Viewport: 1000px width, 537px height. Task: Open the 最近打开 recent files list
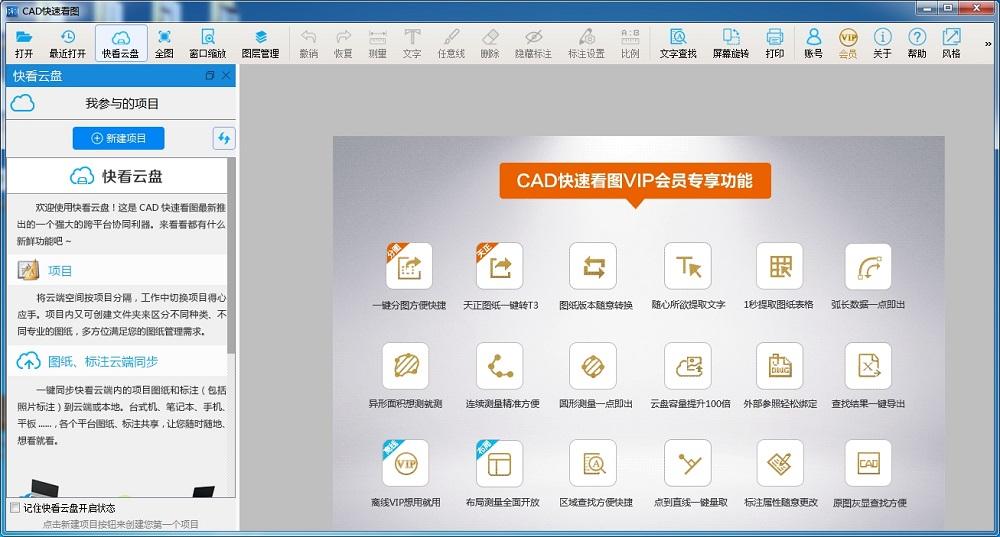point(67,43)
